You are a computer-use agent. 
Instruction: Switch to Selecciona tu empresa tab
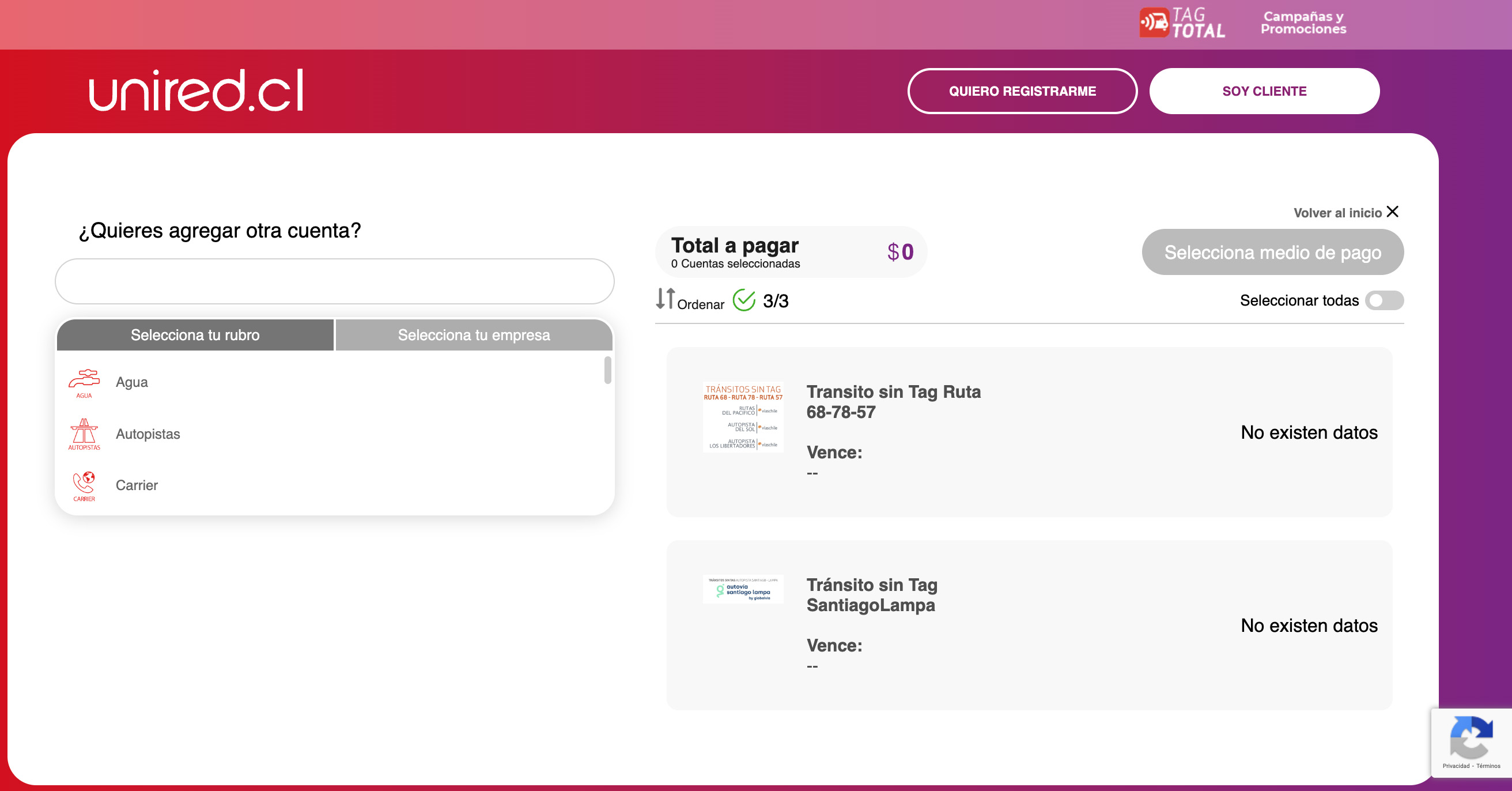coord(474,335)
